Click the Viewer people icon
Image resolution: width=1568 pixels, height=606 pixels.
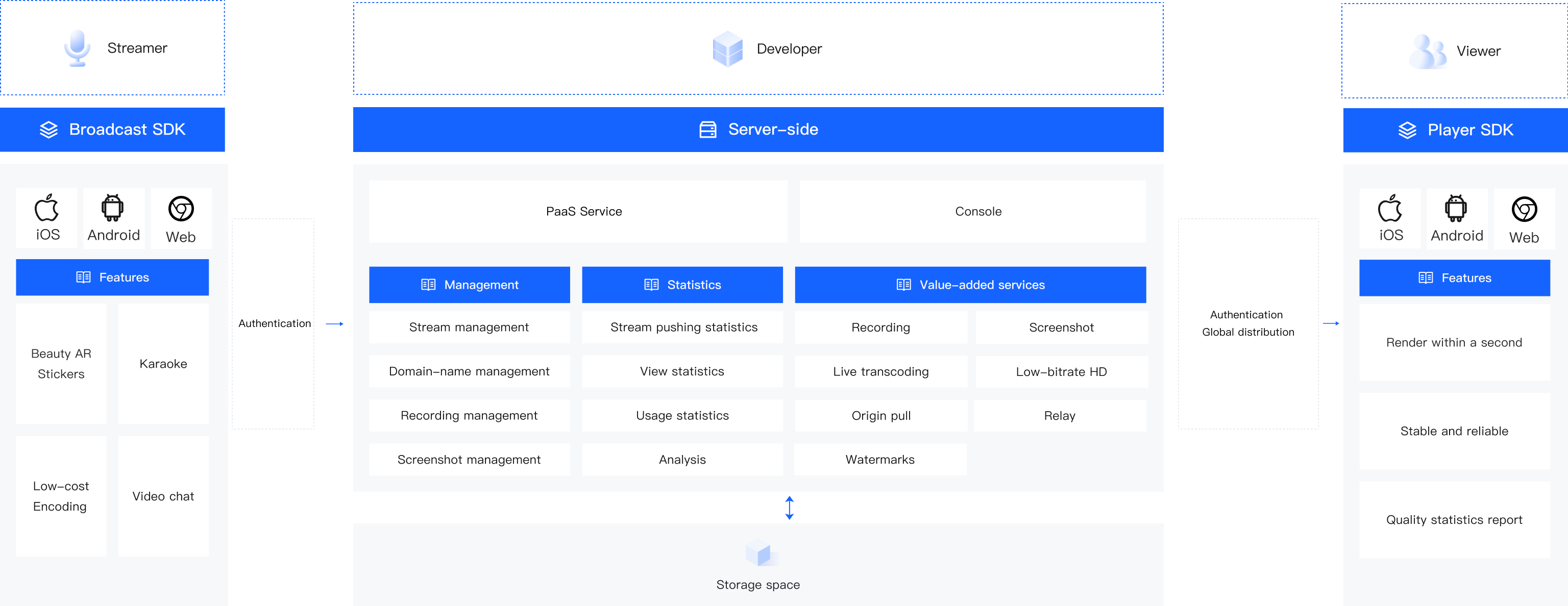[x=1428, y=52]
